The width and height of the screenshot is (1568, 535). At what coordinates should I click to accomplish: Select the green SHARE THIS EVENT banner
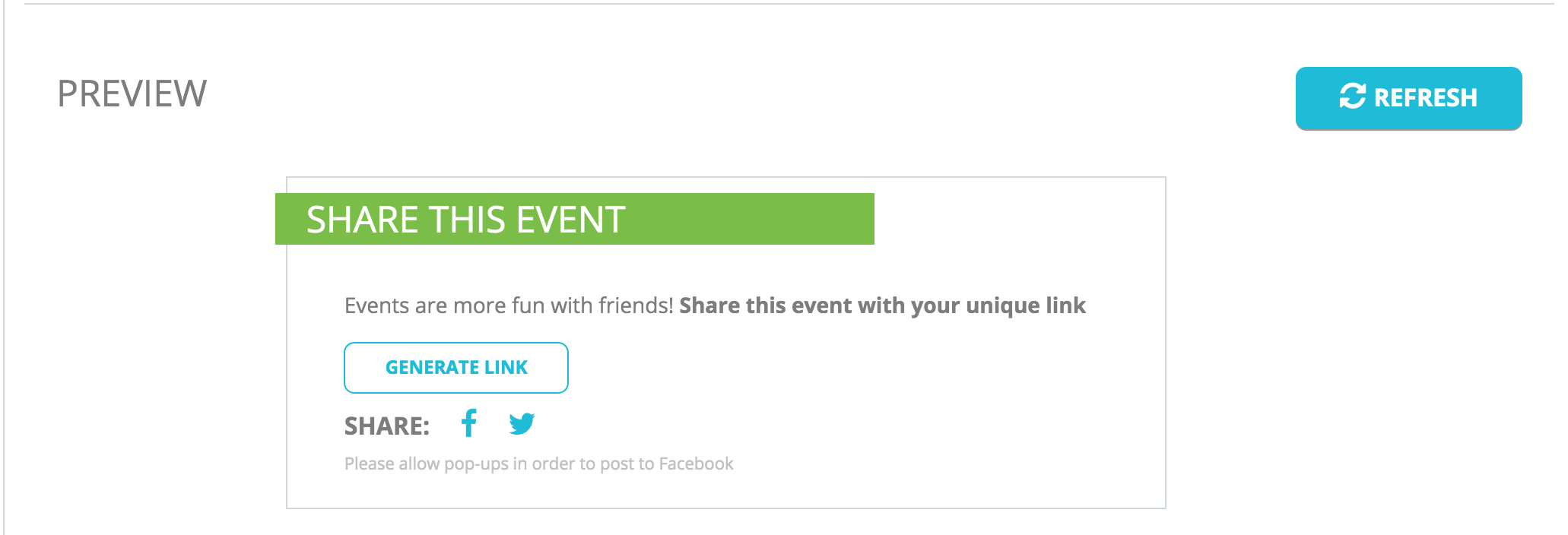coord(575,219)
